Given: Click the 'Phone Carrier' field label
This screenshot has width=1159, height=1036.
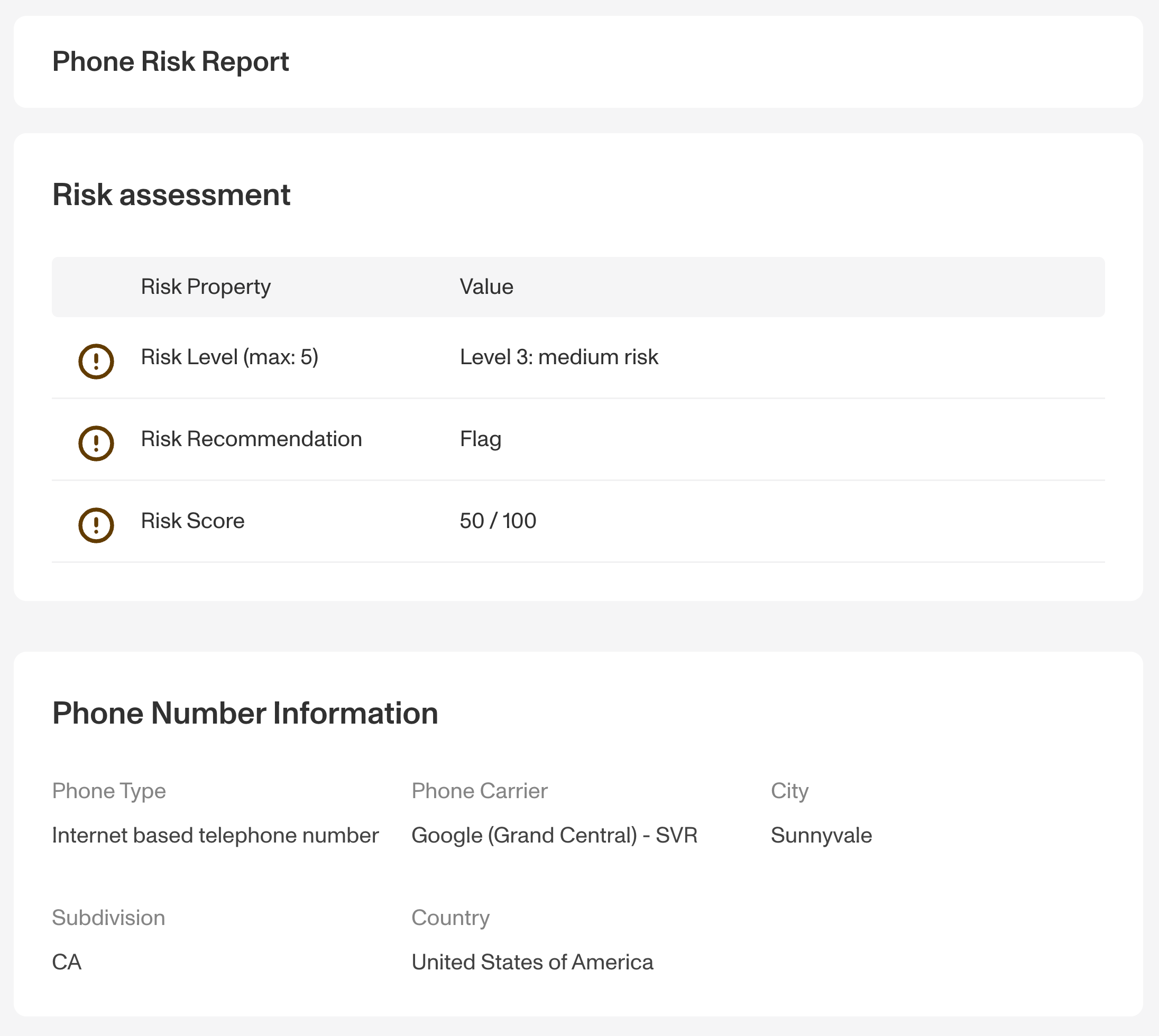Looking at the screenshot, I should point(480,791).
